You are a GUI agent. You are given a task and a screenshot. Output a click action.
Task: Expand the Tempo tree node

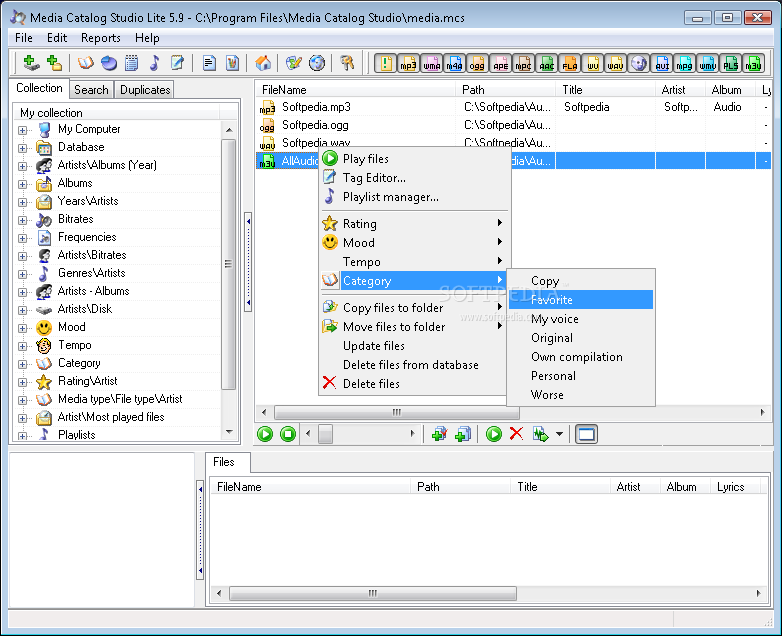pos(22,346)
